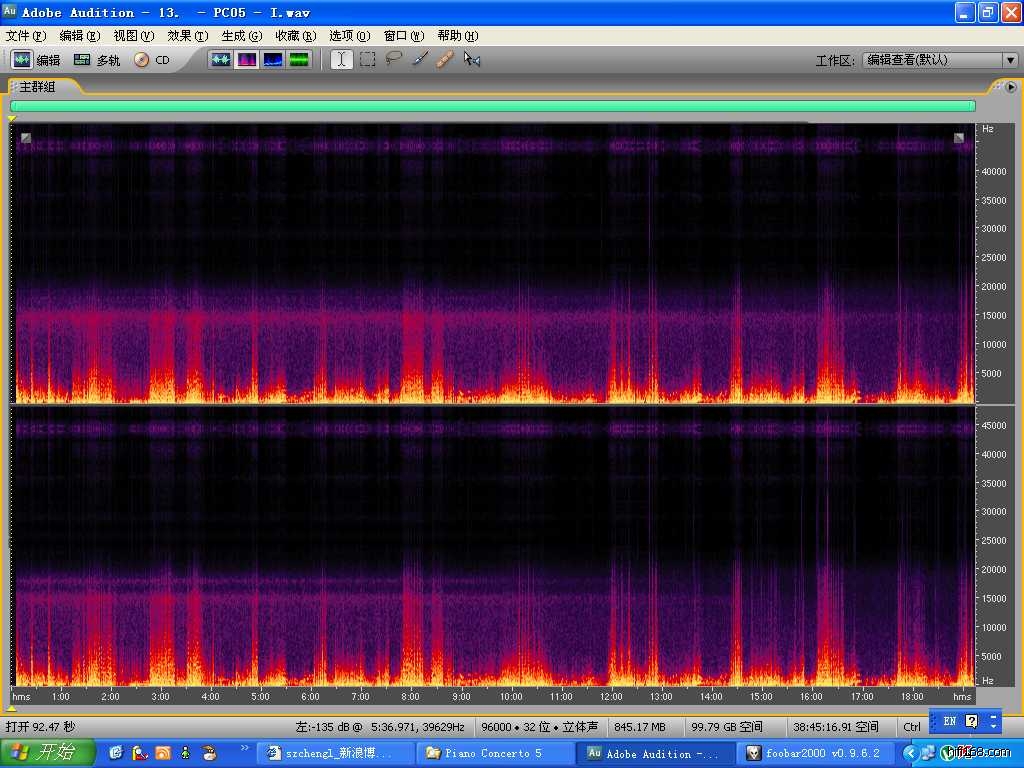Choose the Spot Healing Brush tool
Viewport: 1024px width, 768px height.
pos(446,60)
